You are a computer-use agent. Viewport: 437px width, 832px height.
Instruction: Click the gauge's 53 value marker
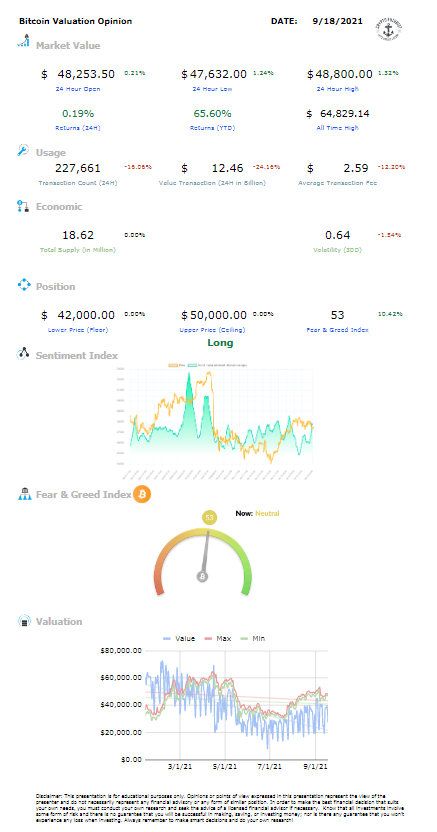(209, 517)
